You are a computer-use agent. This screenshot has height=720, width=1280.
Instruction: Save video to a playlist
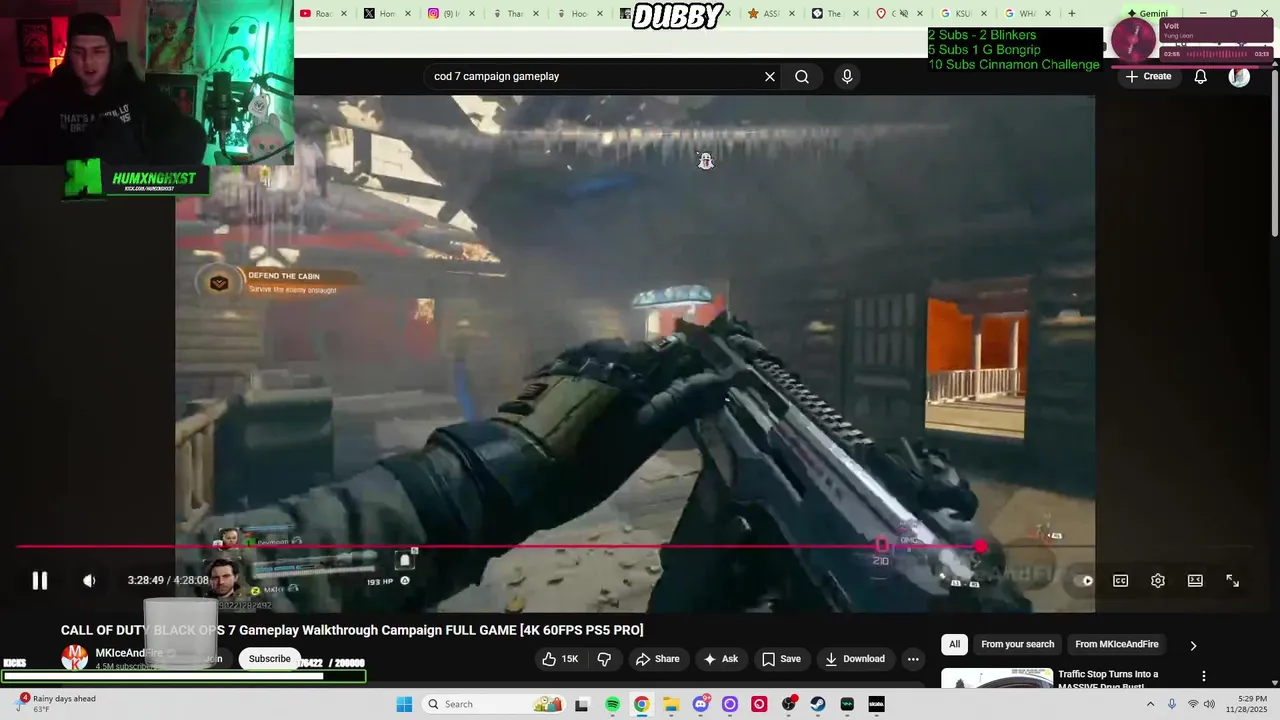click(781, 659)
